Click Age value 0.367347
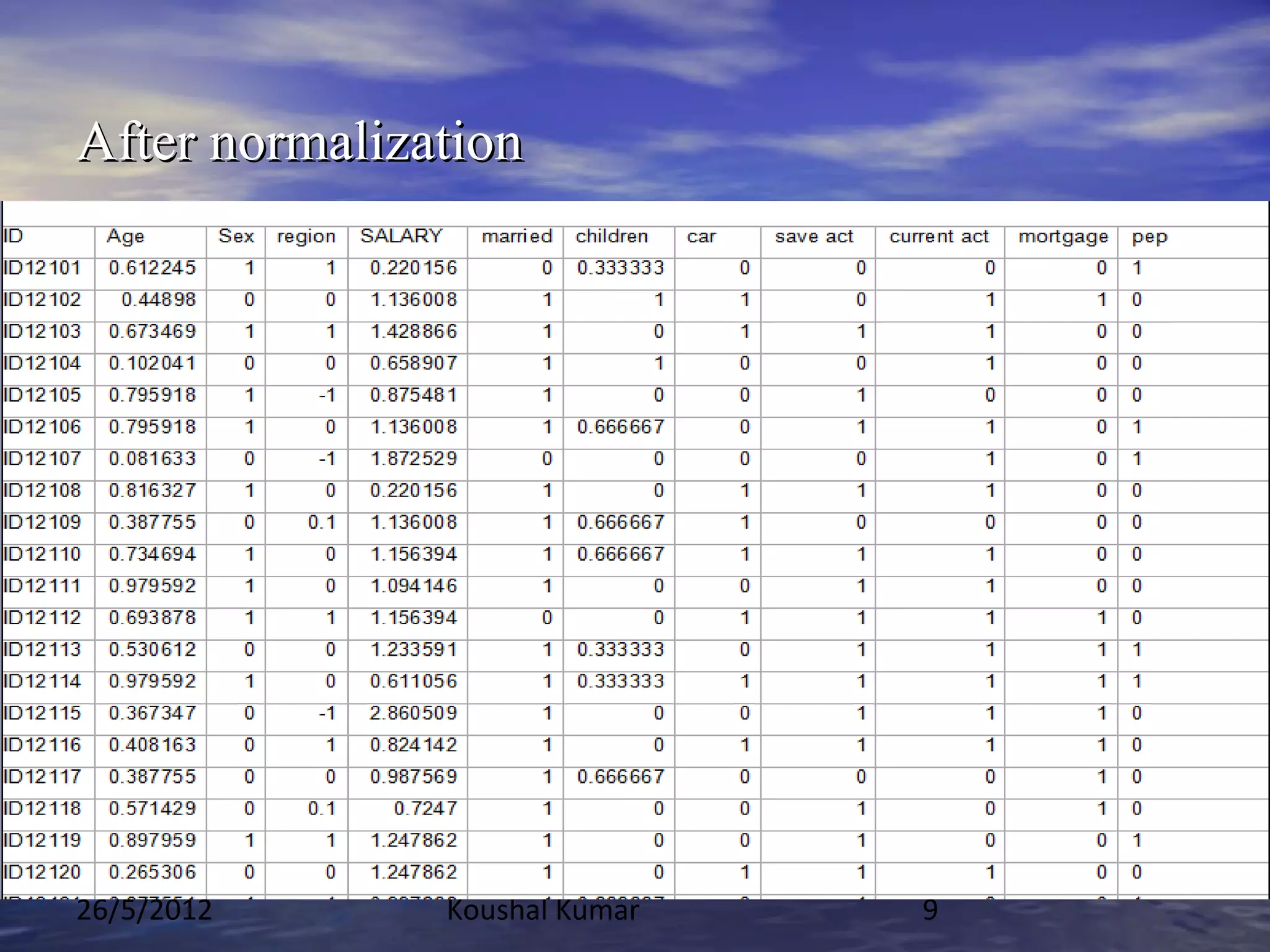Screen dimensions: 1270x952 [x=153, y=713]
